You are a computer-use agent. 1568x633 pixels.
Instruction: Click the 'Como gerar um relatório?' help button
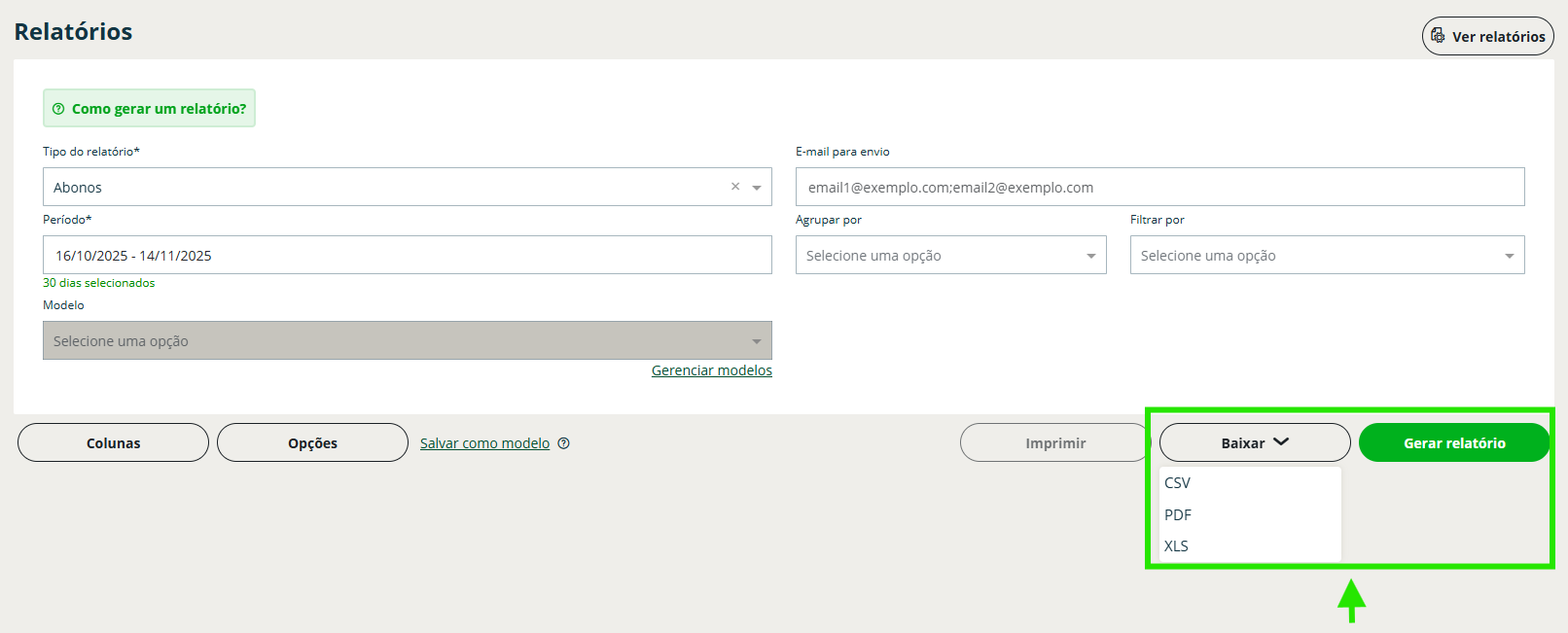(x=149, y=109)
